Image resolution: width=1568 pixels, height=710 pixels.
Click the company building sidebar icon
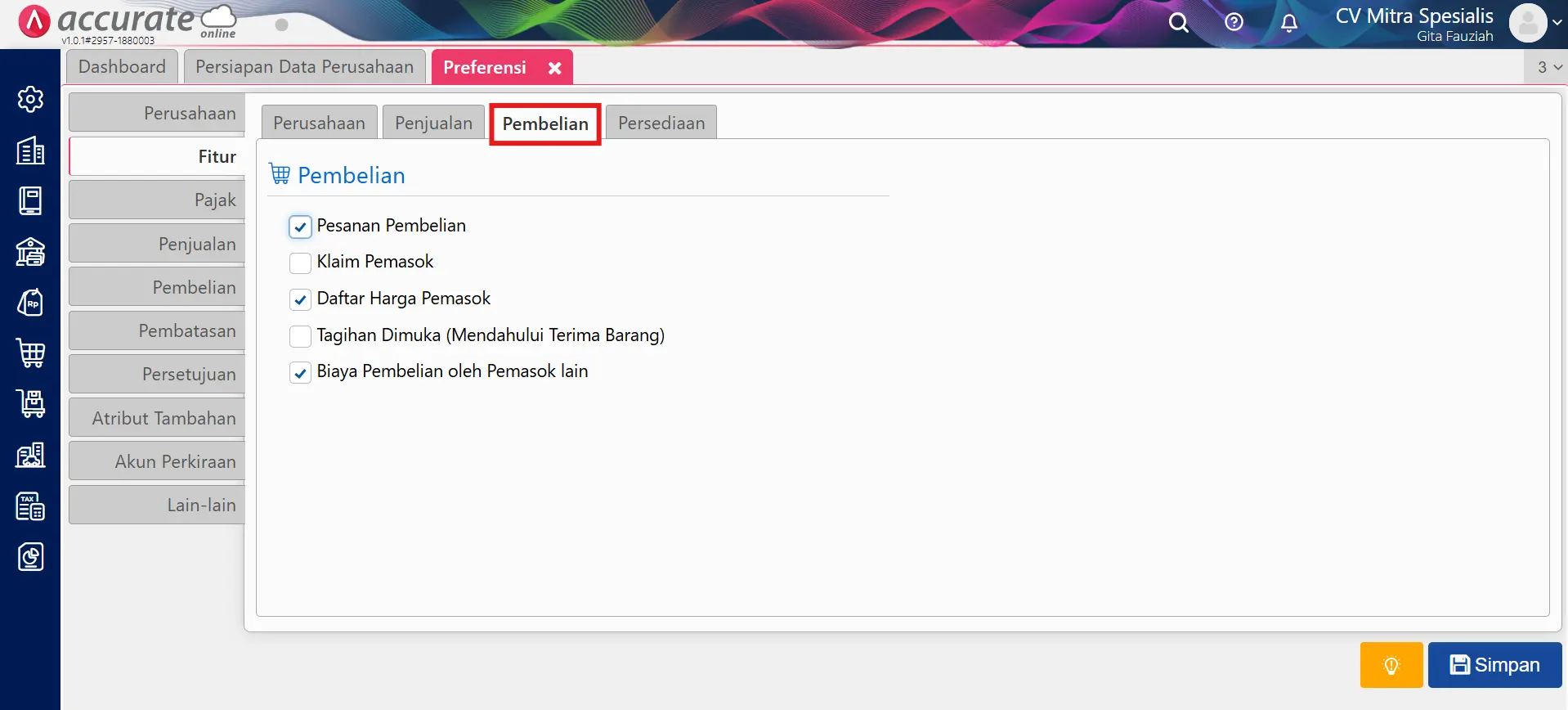point(30,151)
